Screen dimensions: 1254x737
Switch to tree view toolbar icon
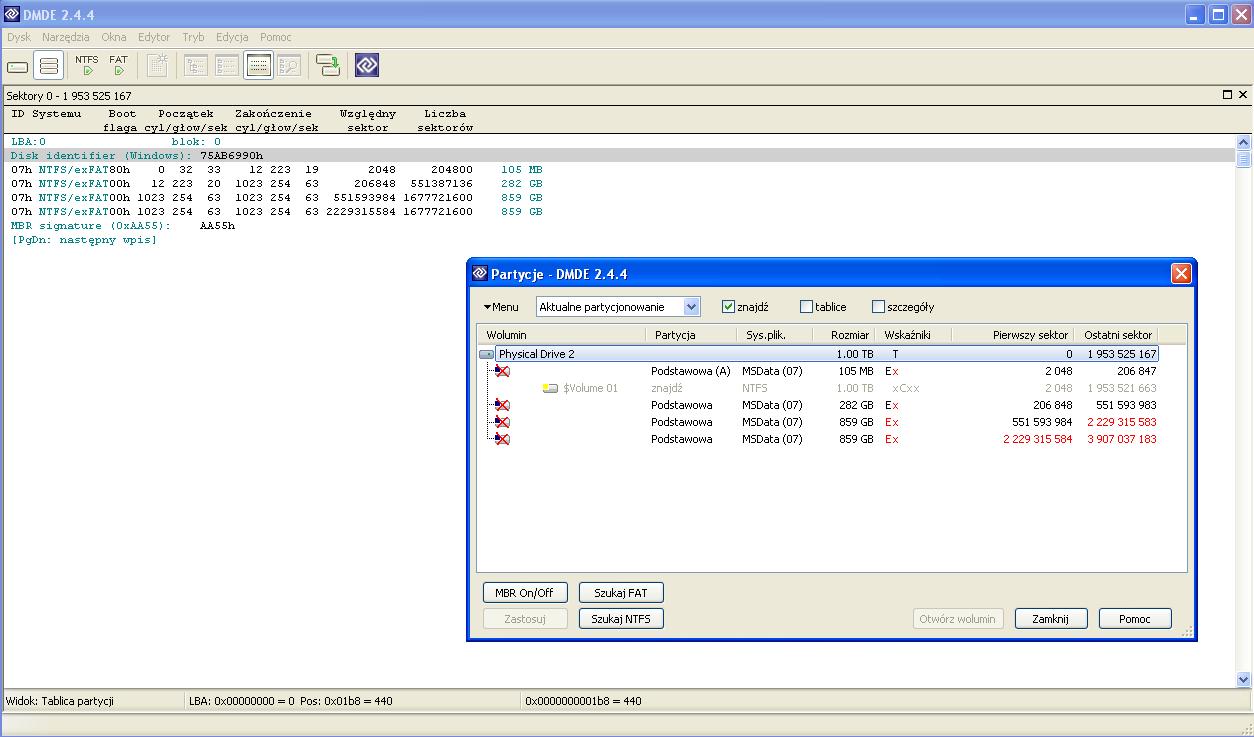[x=195, y=66]
